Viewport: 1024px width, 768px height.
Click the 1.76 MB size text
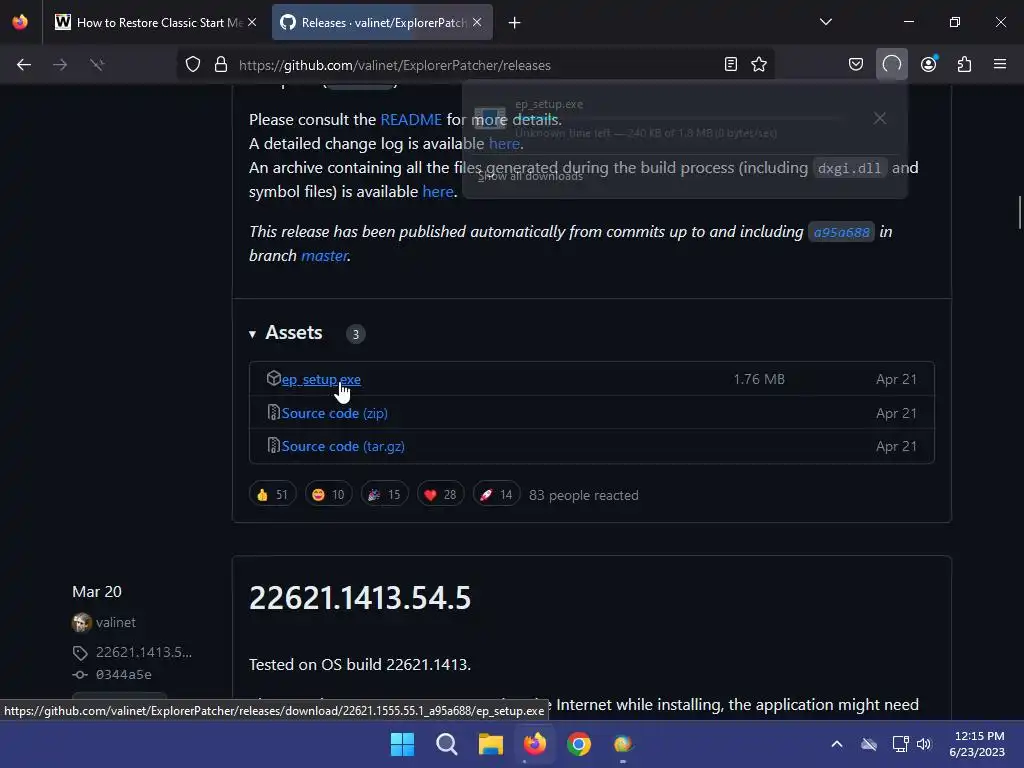click(x=759, y=379)
